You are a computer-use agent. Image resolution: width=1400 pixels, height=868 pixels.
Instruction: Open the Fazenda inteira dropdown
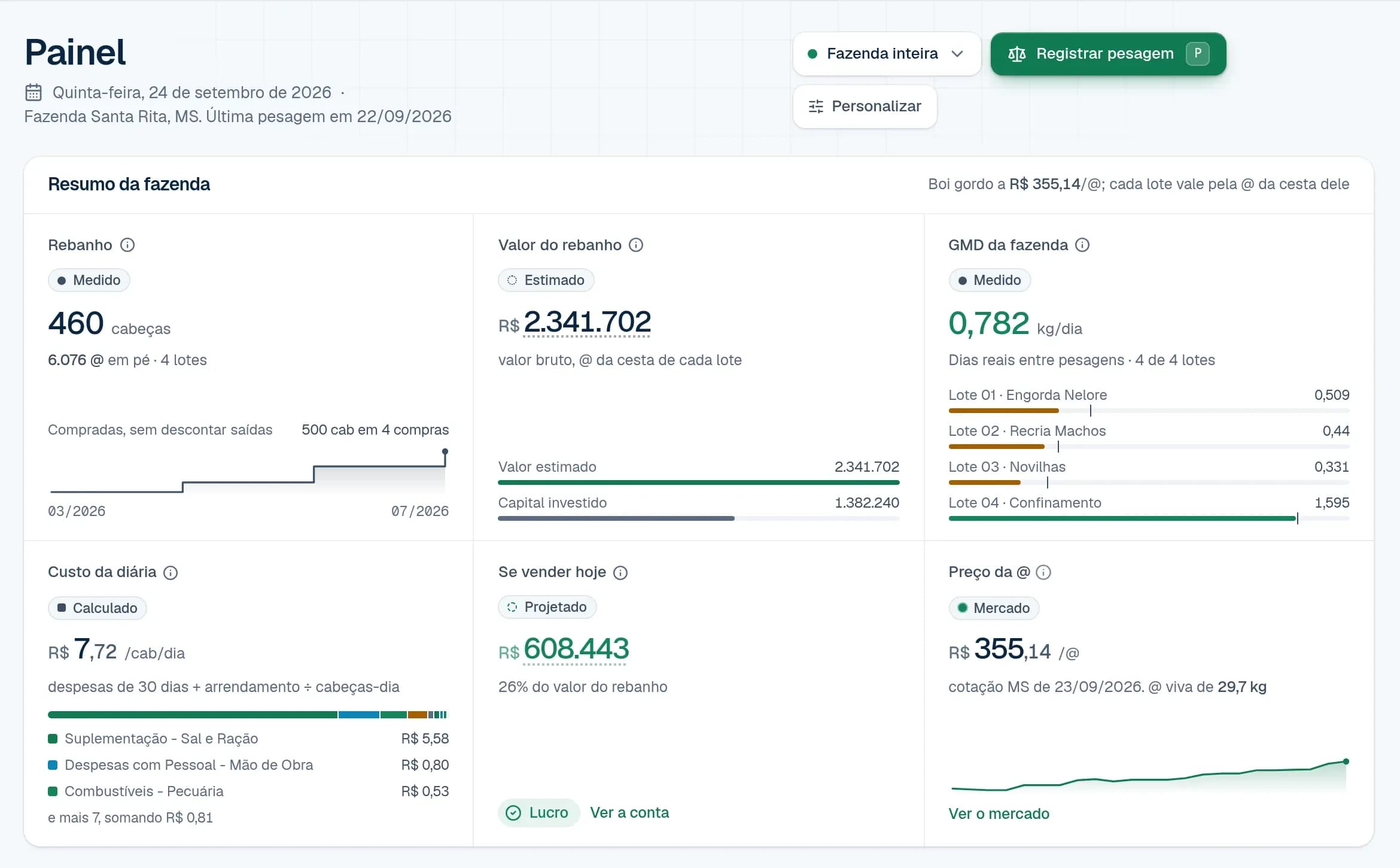click(887, 54)
